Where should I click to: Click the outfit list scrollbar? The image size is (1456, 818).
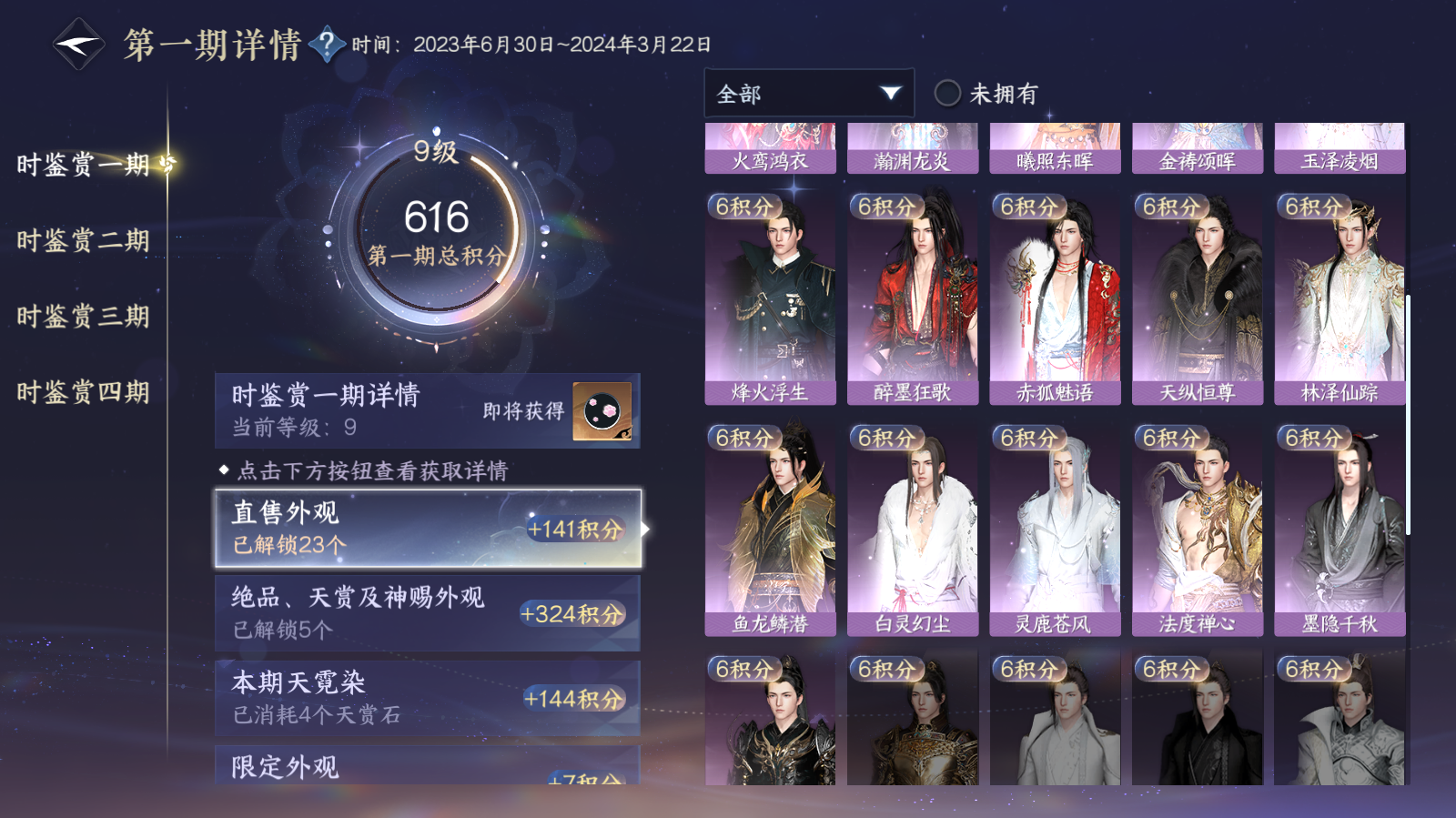click(1408, 414)
